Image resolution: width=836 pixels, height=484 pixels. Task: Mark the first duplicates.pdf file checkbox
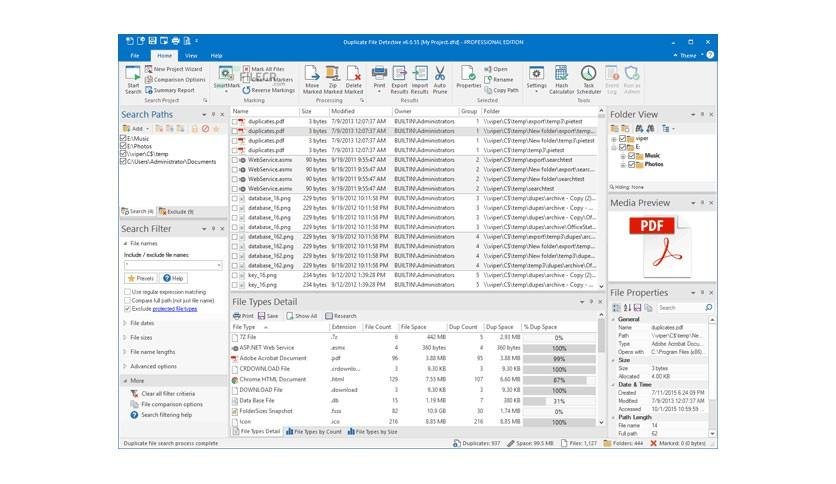pyautogui.click(x=235, y=122)
